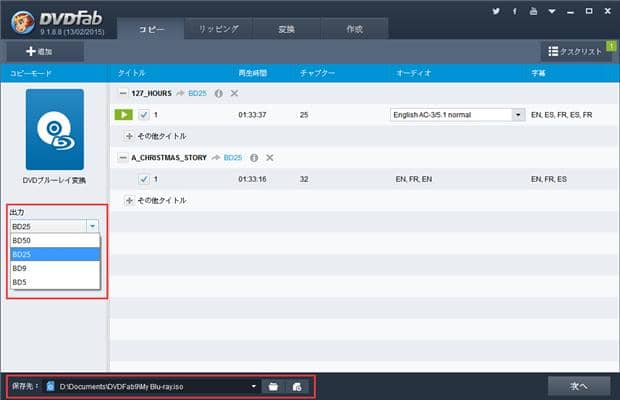Click the A_CHRISTMAS_STORY source name
Screen dimensions: 620x400
(x=169, y=158)
